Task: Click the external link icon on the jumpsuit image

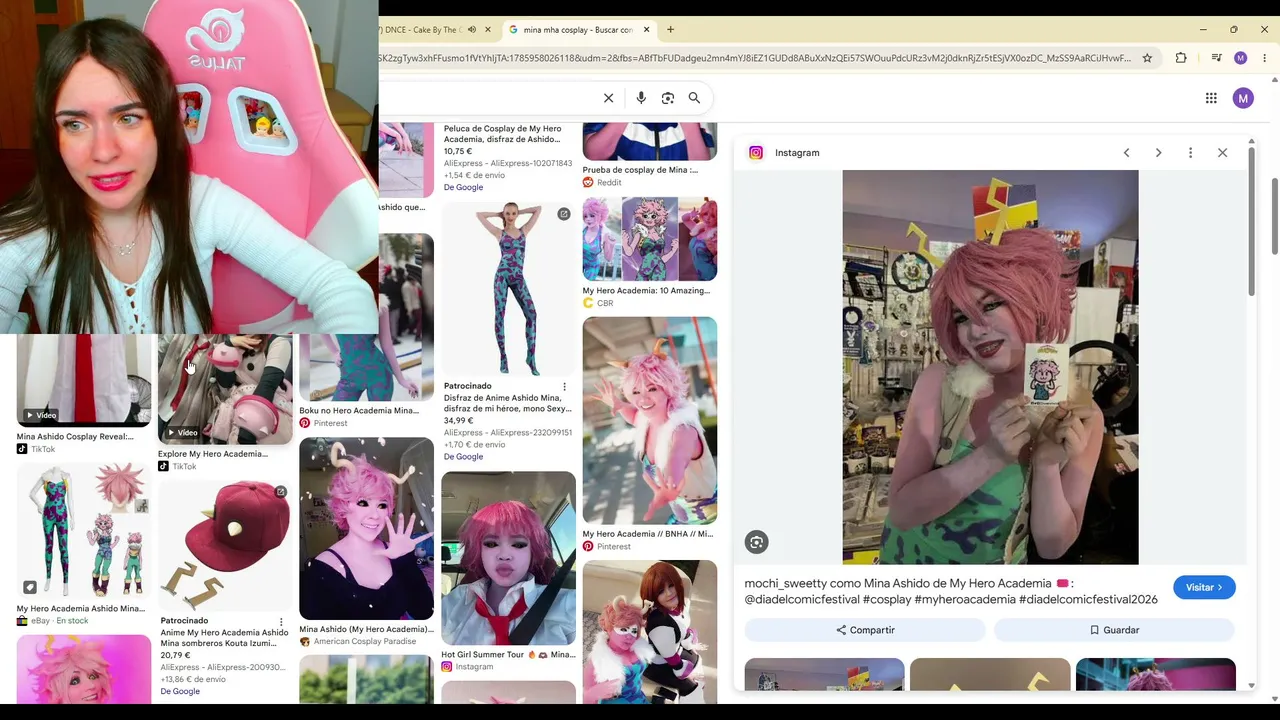Action: coord(564,214)
